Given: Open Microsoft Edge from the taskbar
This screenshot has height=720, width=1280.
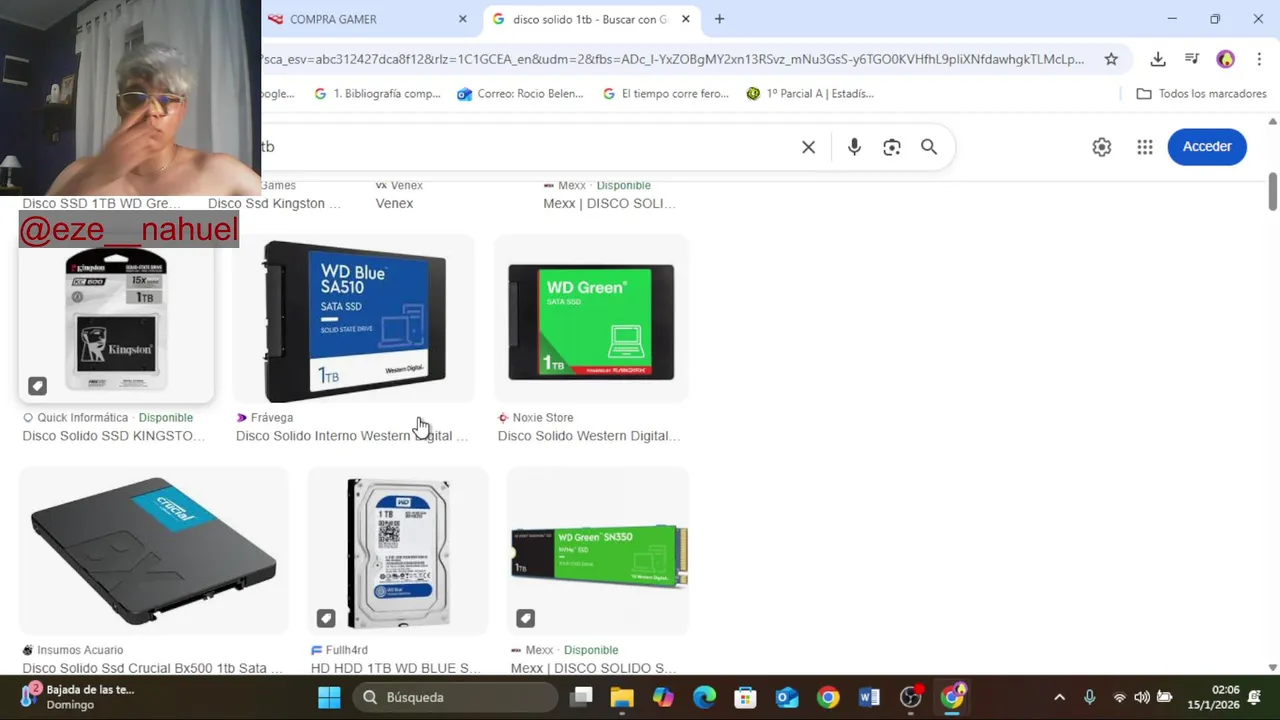Looking at the screenshot, I should (705, 697).
